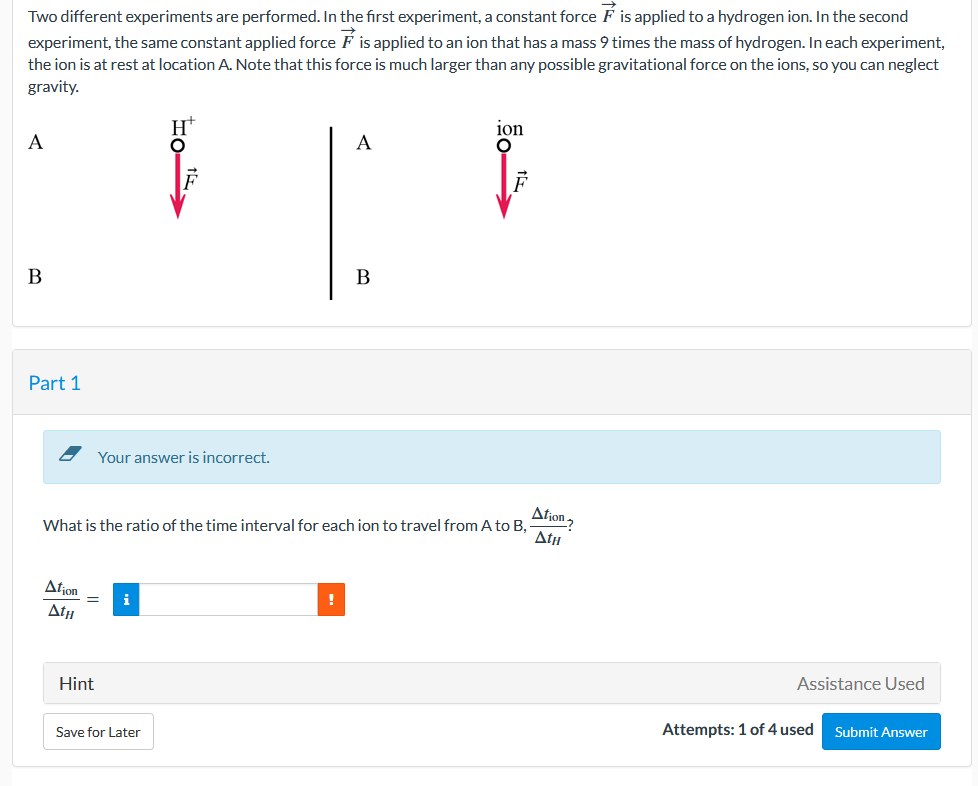Click the 'Attempts: 1 of 4 used' text
Screen dimensions: 978x786
736,730
